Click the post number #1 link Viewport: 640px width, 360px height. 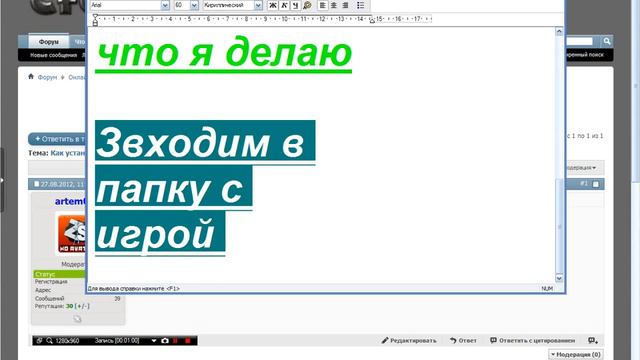coord(584,184)
